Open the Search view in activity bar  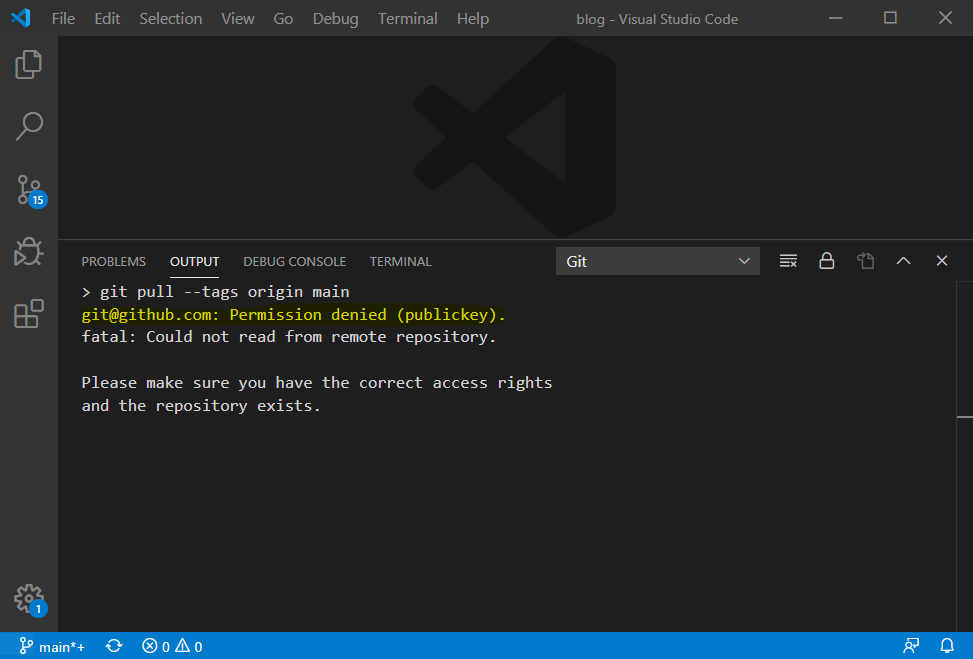[x=29, y=127]
